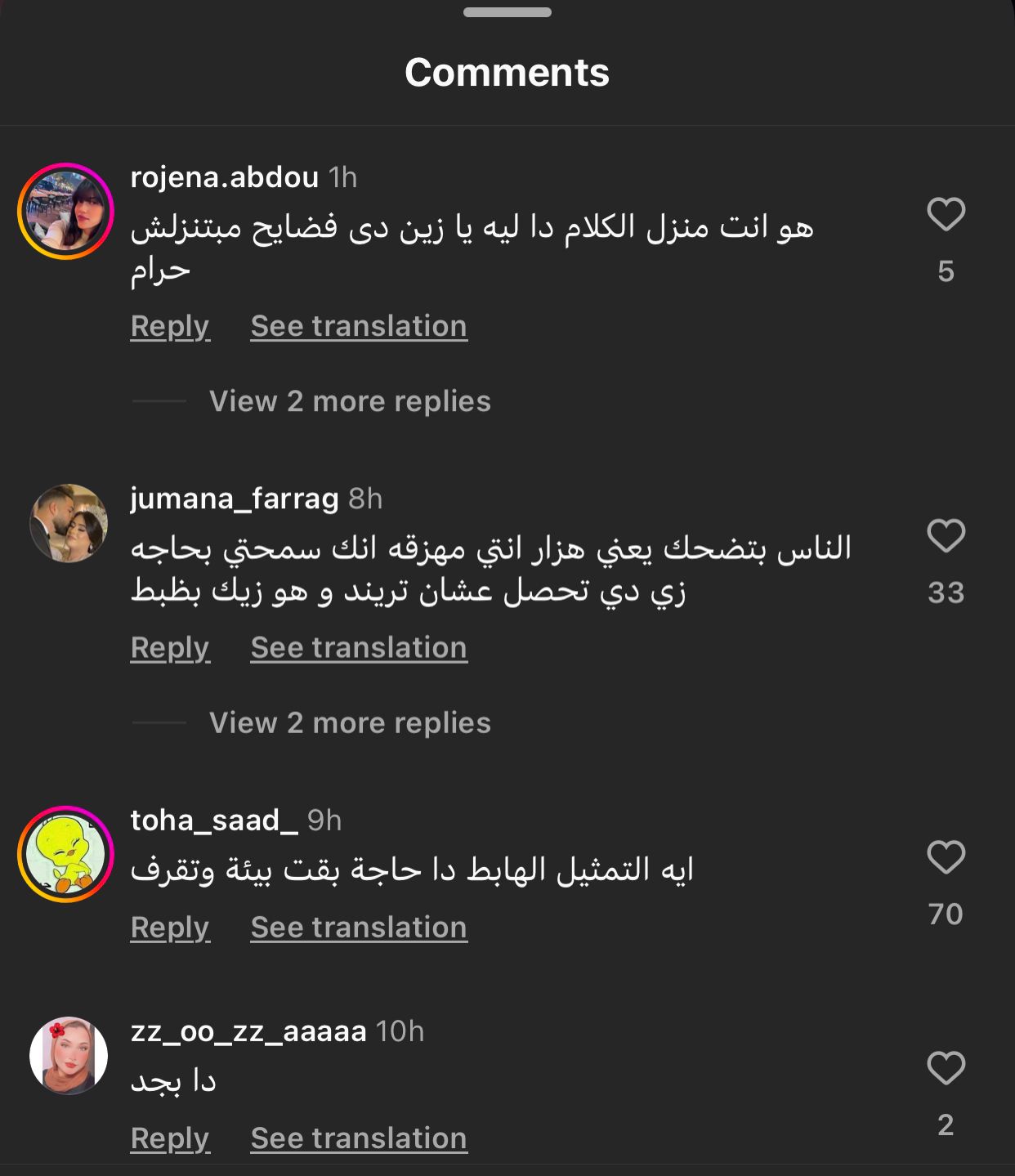Screen dimensions: 1015x1176
Task: View toha_saad_'s Tweety avatar story
Action: click(65, 854)
